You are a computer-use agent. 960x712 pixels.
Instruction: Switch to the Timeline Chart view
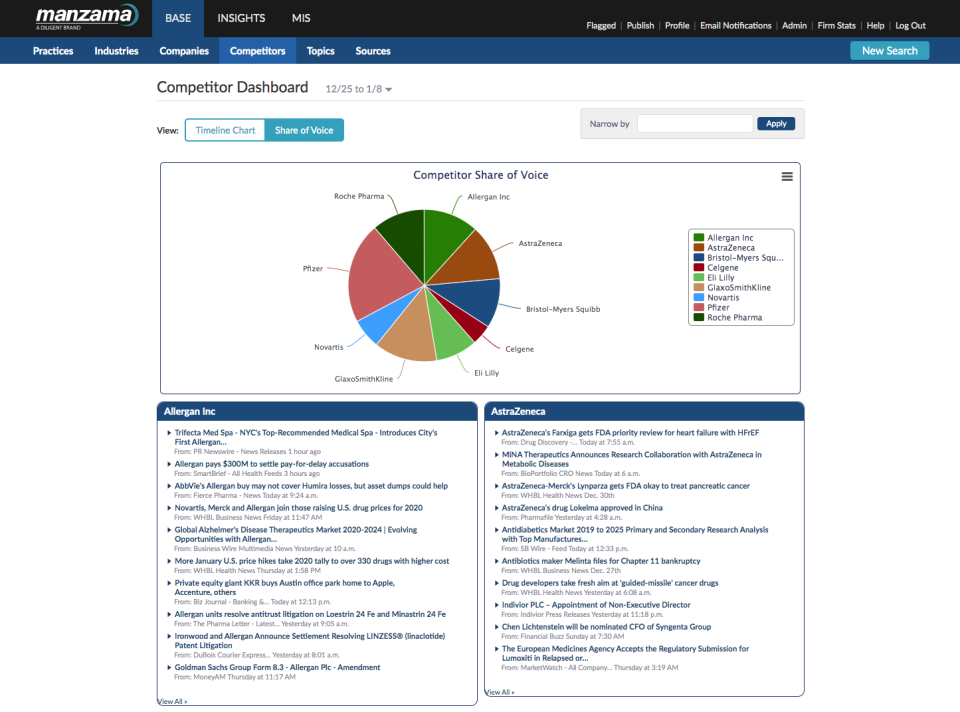pyautogui.click(x=224, y=130)
